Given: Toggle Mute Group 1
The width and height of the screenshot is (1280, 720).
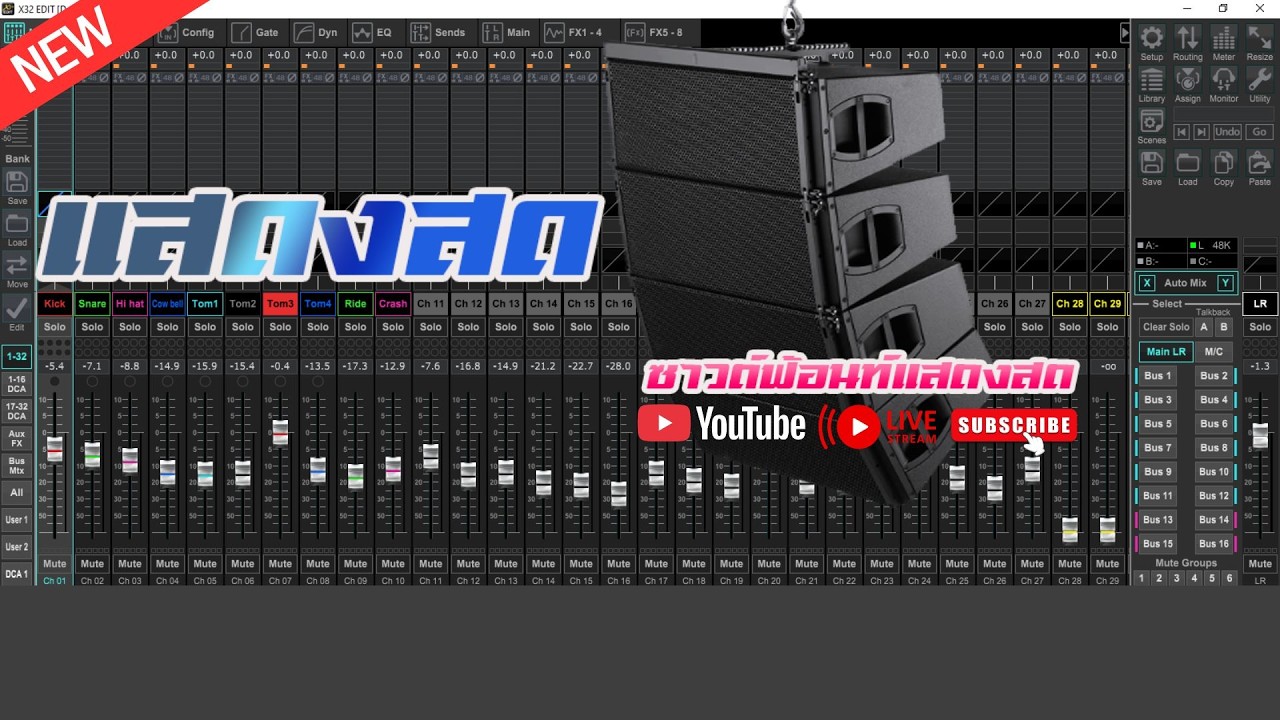Looking at the screenshot, I should (1141, 578).
